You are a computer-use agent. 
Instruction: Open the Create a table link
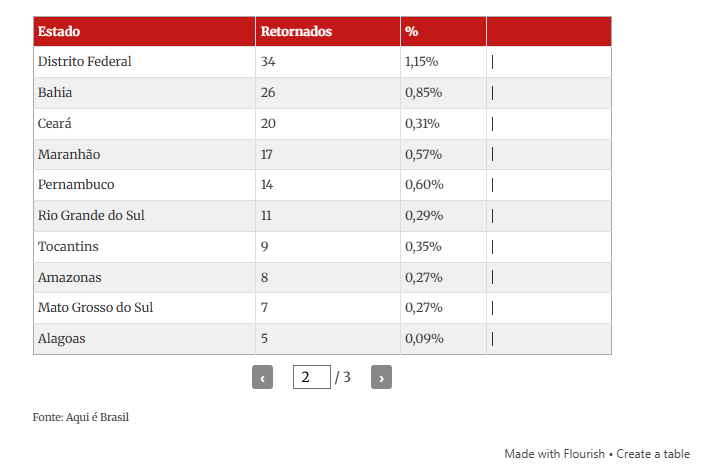653,454
